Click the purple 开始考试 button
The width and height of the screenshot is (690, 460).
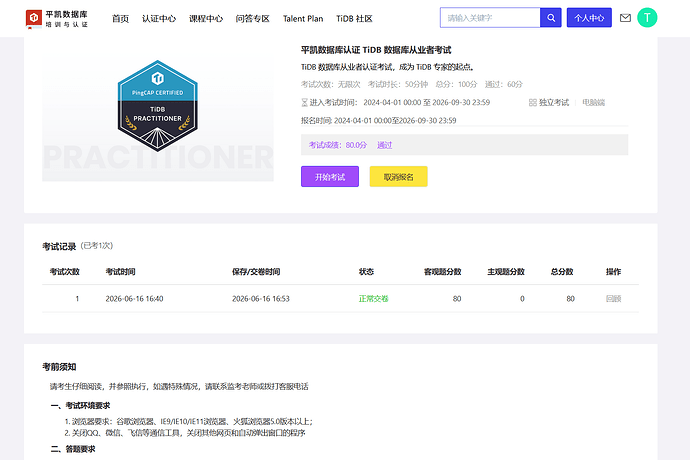(x=330, y=177)
